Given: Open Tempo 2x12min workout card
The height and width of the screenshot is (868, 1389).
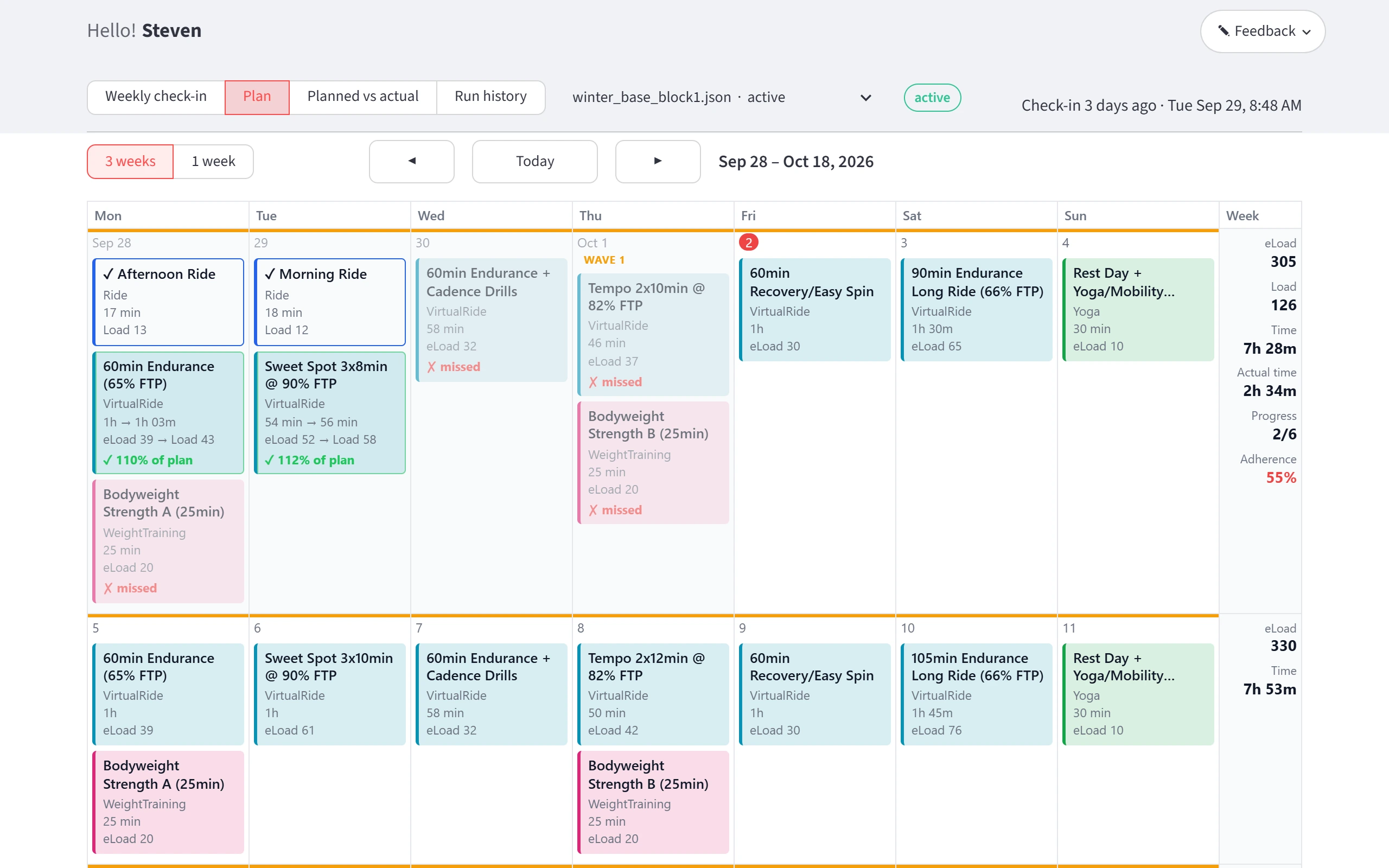Looking at the screenshot, I should (653, 694).
